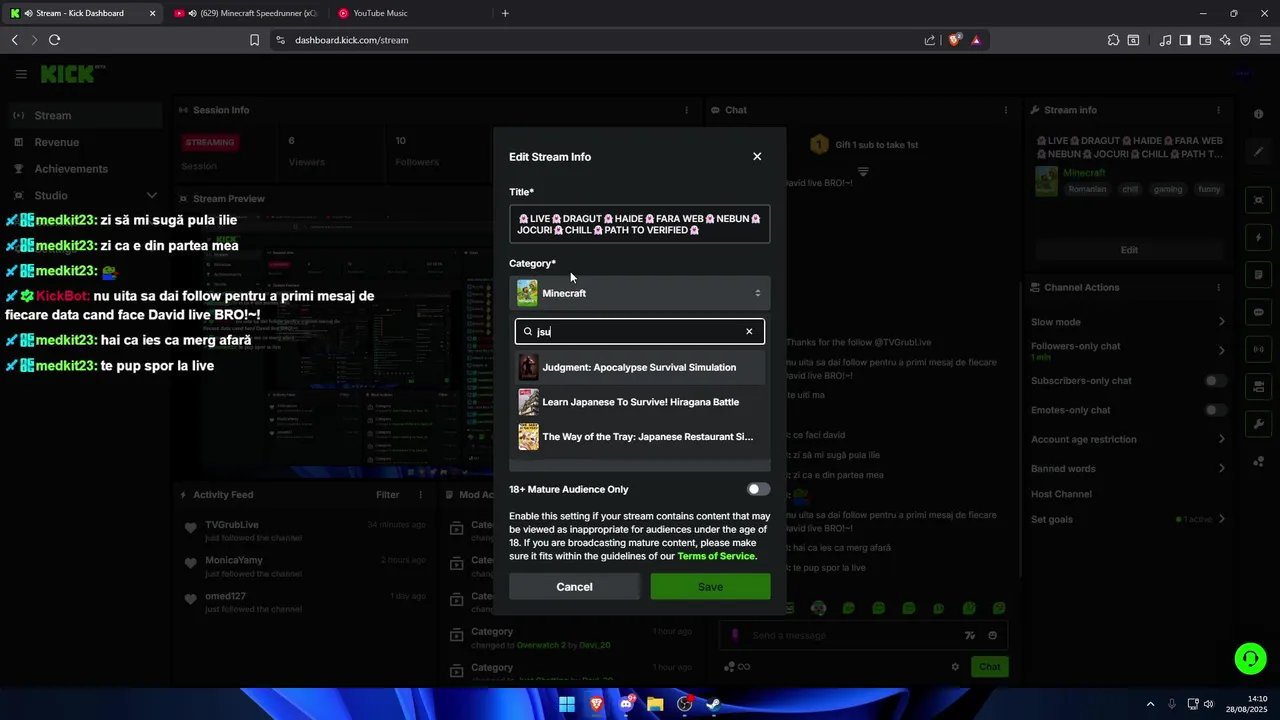Click the Save button
This screenshot has height=720, width=1280.
710,587
